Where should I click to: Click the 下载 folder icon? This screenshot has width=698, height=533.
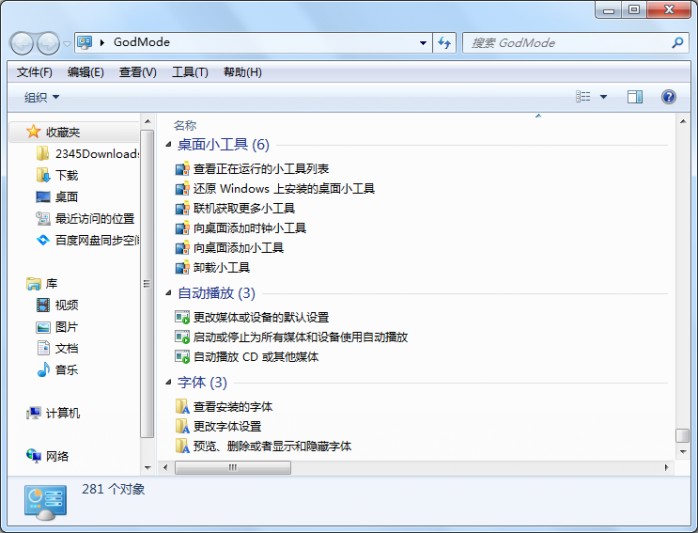pos(43,175)
